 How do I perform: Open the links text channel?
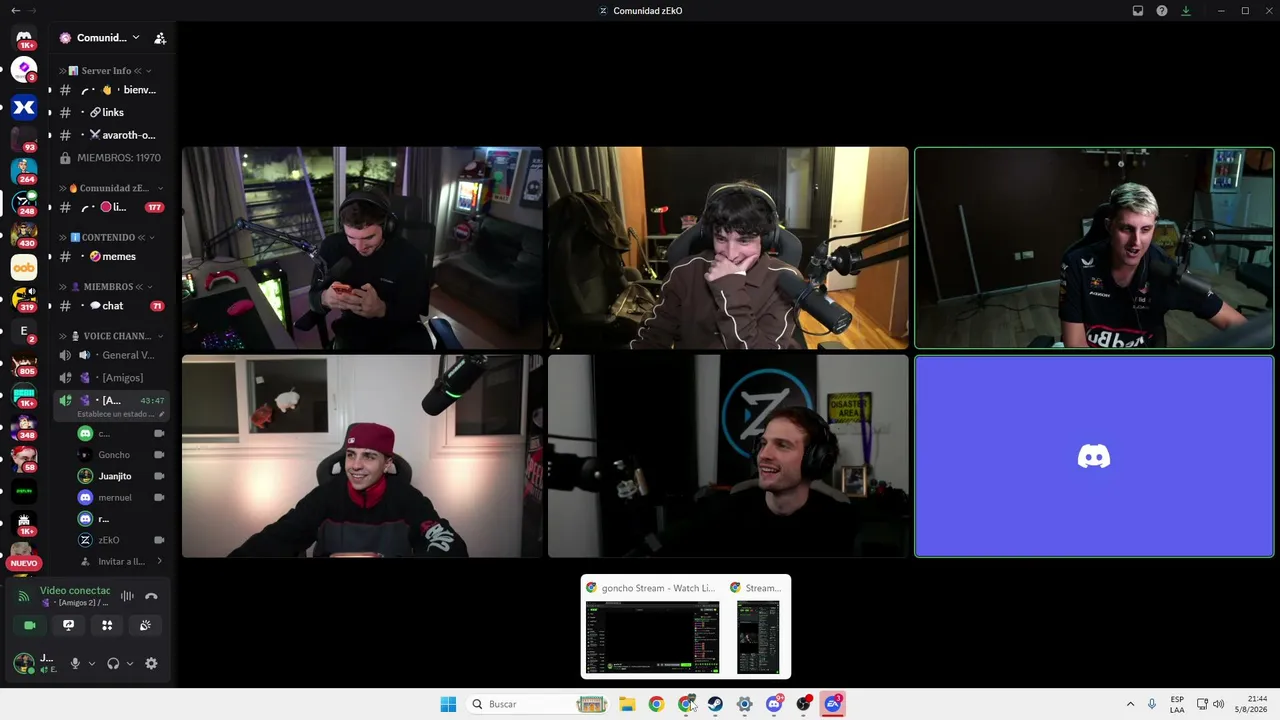coord(111,112)
